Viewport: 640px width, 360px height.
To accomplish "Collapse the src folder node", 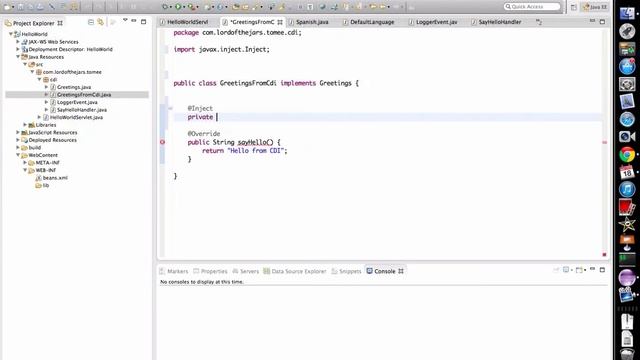I will (25, 64).
